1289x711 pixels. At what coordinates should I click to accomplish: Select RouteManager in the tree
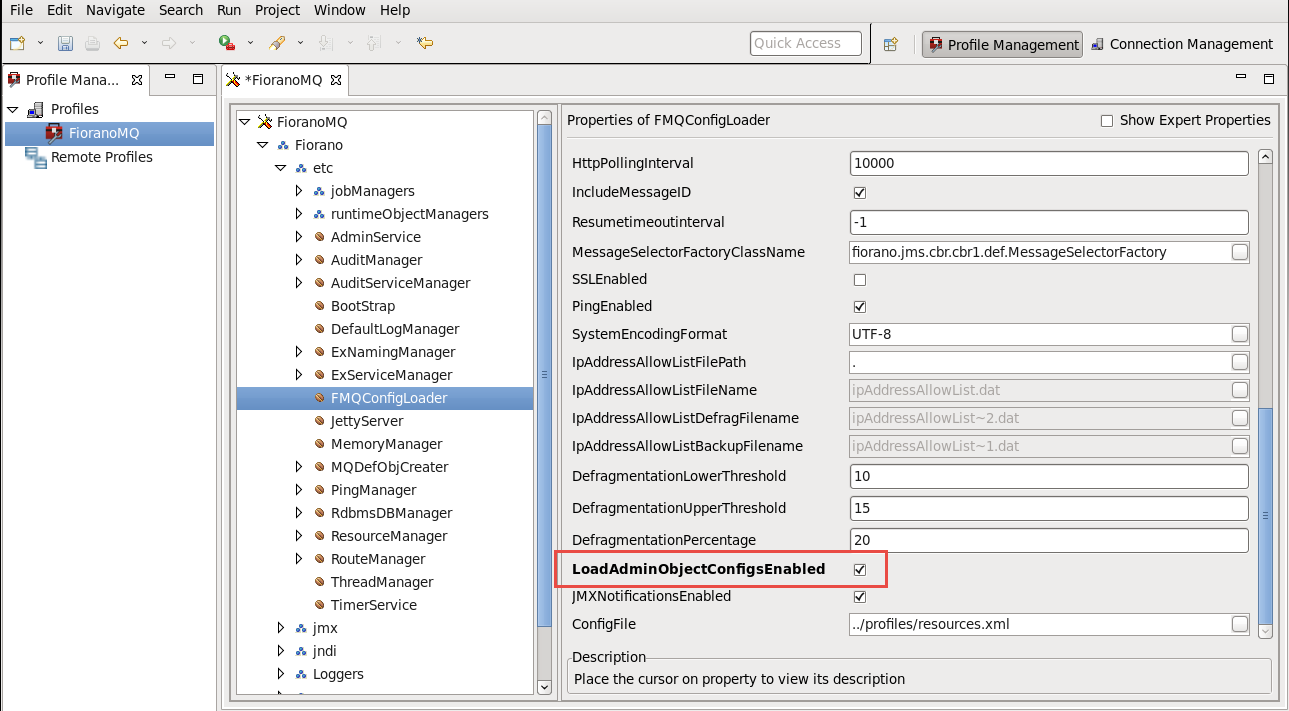(x=378, y=559)
